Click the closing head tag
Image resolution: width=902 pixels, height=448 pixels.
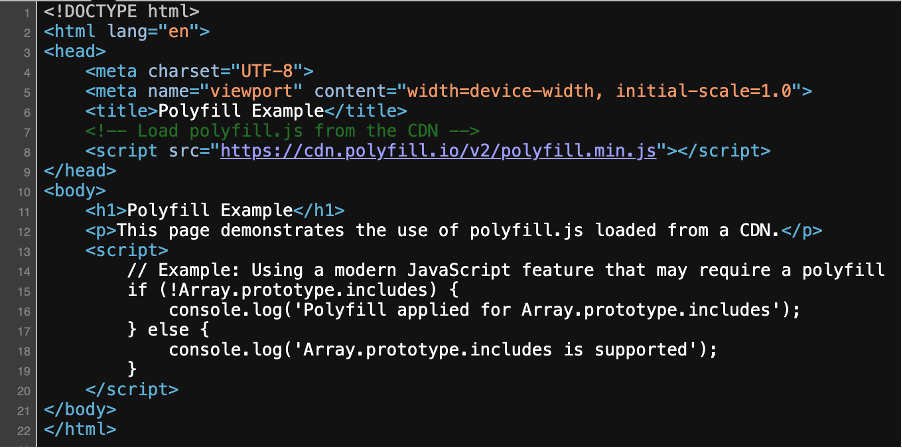(75, 170)
